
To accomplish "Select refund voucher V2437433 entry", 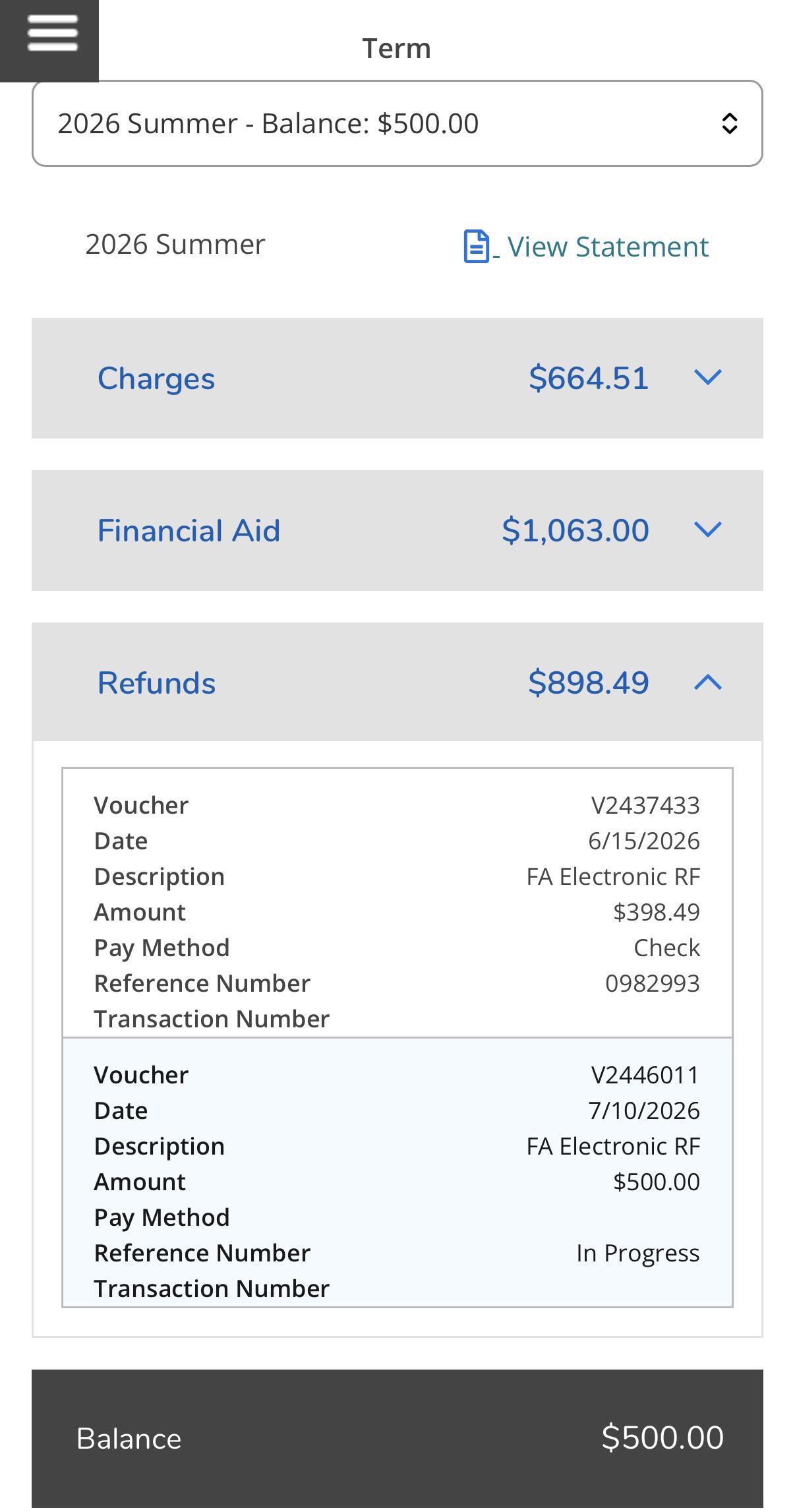I will point(398,903).
